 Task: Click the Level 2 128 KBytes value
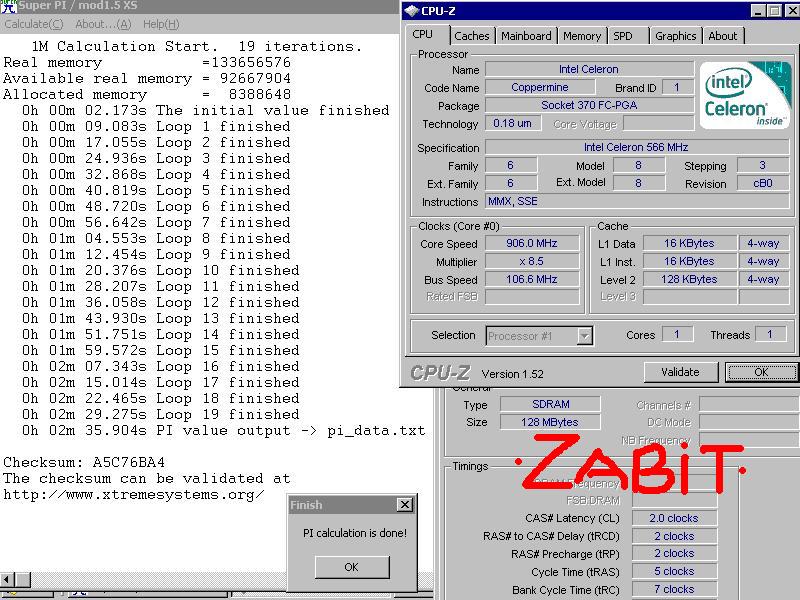pos(689,279)
